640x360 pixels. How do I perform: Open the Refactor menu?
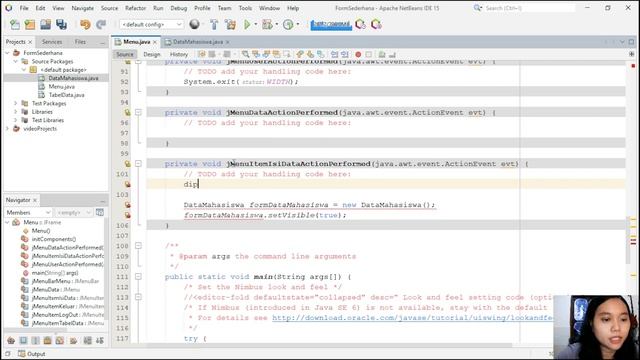136,8
